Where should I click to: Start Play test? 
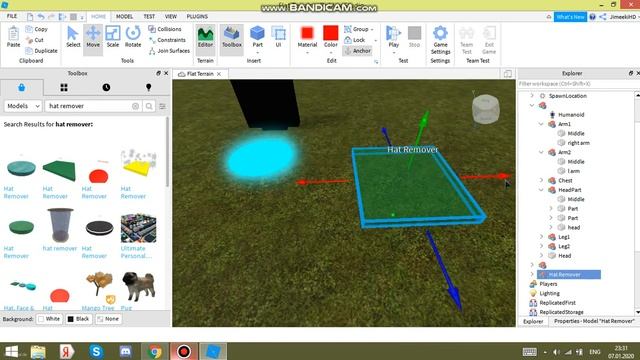pos(393,37)
